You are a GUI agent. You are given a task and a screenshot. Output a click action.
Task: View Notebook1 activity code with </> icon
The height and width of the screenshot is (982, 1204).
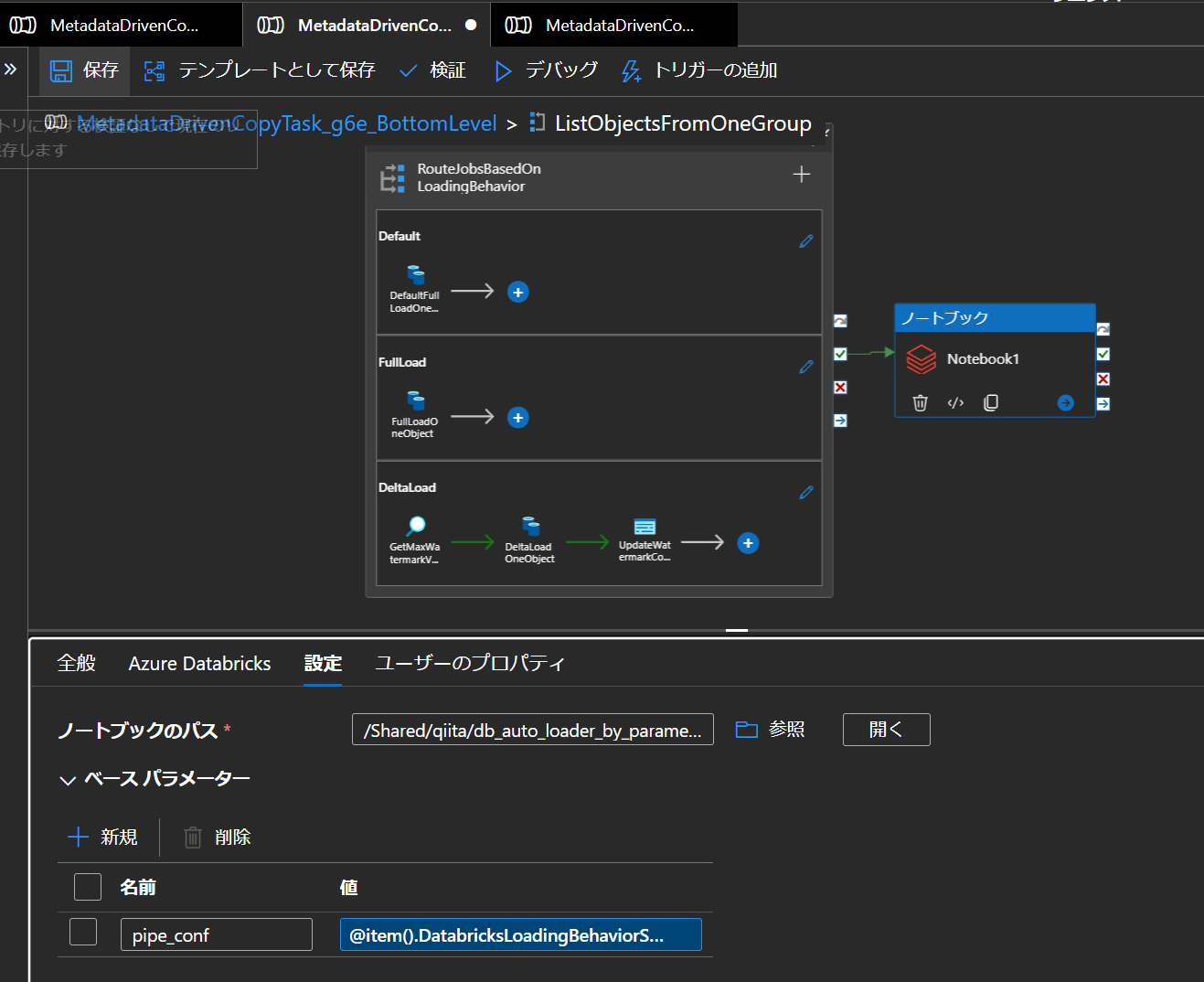pos(955,403)
